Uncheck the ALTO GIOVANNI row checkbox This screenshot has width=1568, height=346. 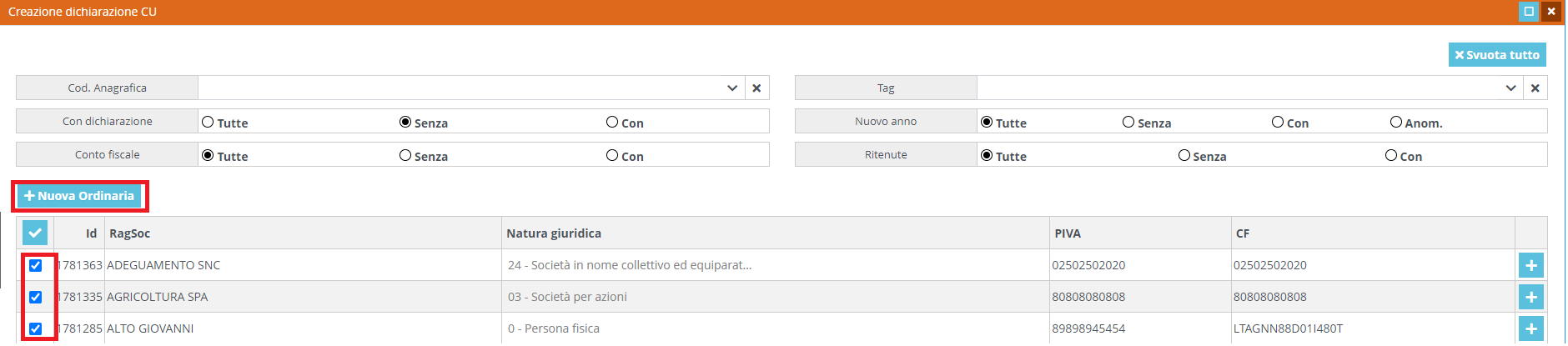click(x=36, y=328)
